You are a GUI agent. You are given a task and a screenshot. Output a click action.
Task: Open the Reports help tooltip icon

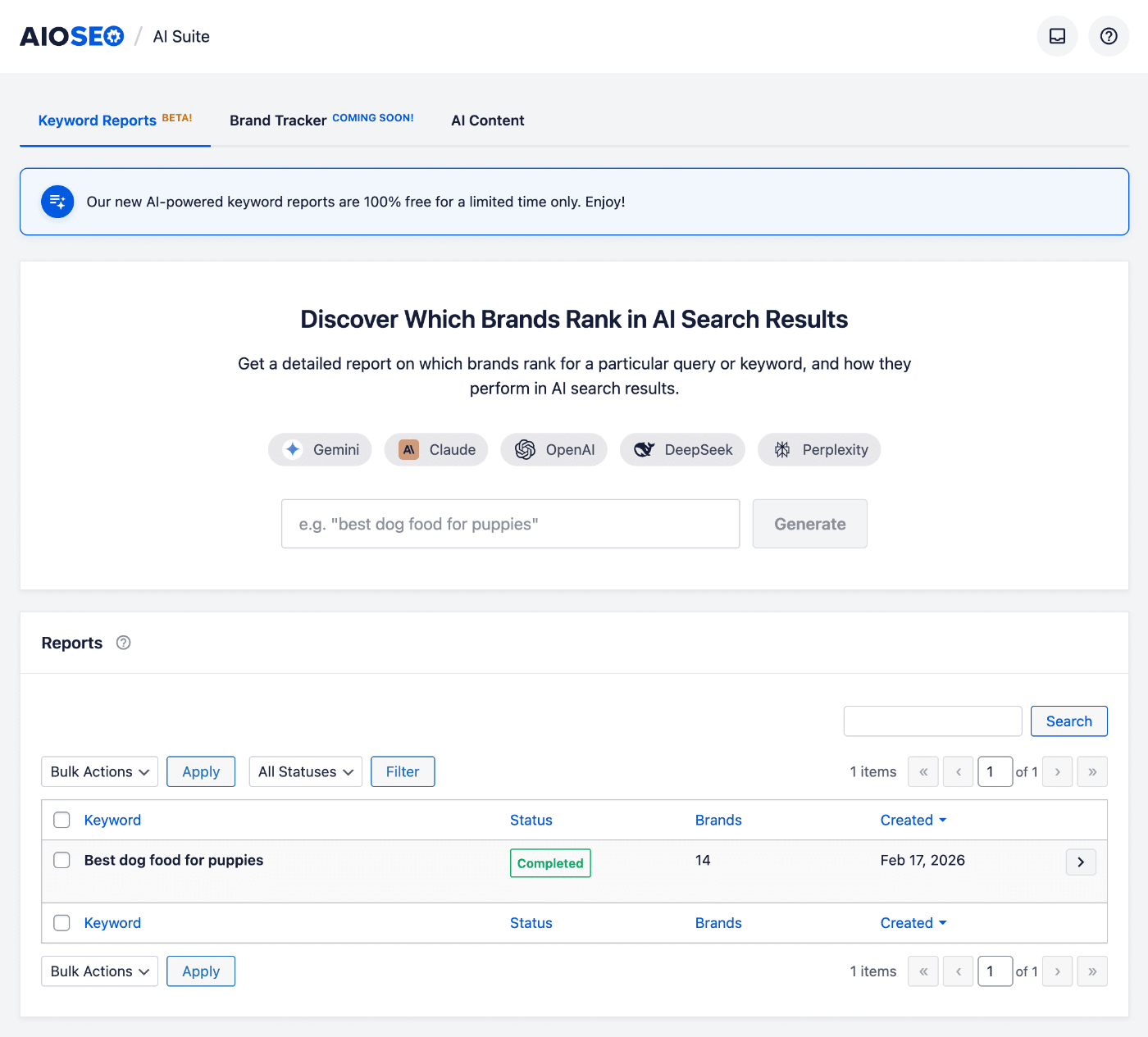coord(123,643)
